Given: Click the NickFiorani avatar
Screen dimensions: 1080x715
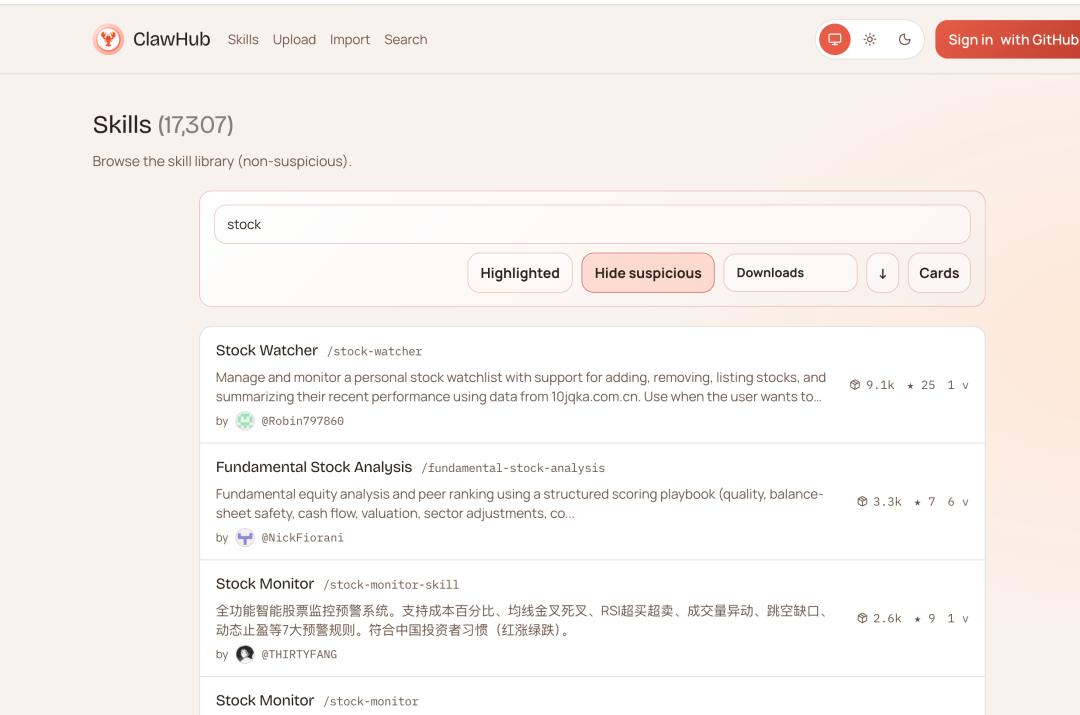Looking at the screenshot, I should point(245,537).
